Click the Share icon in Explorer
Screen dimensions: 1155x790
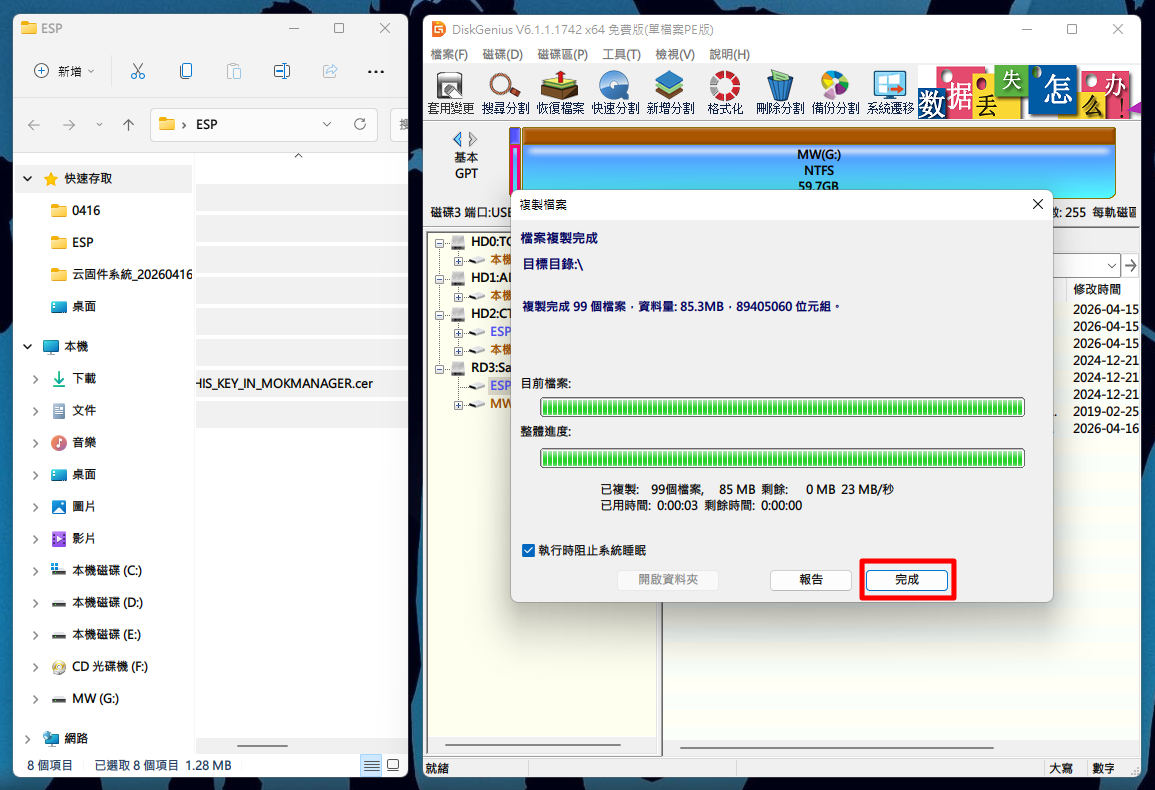(329, 71)
